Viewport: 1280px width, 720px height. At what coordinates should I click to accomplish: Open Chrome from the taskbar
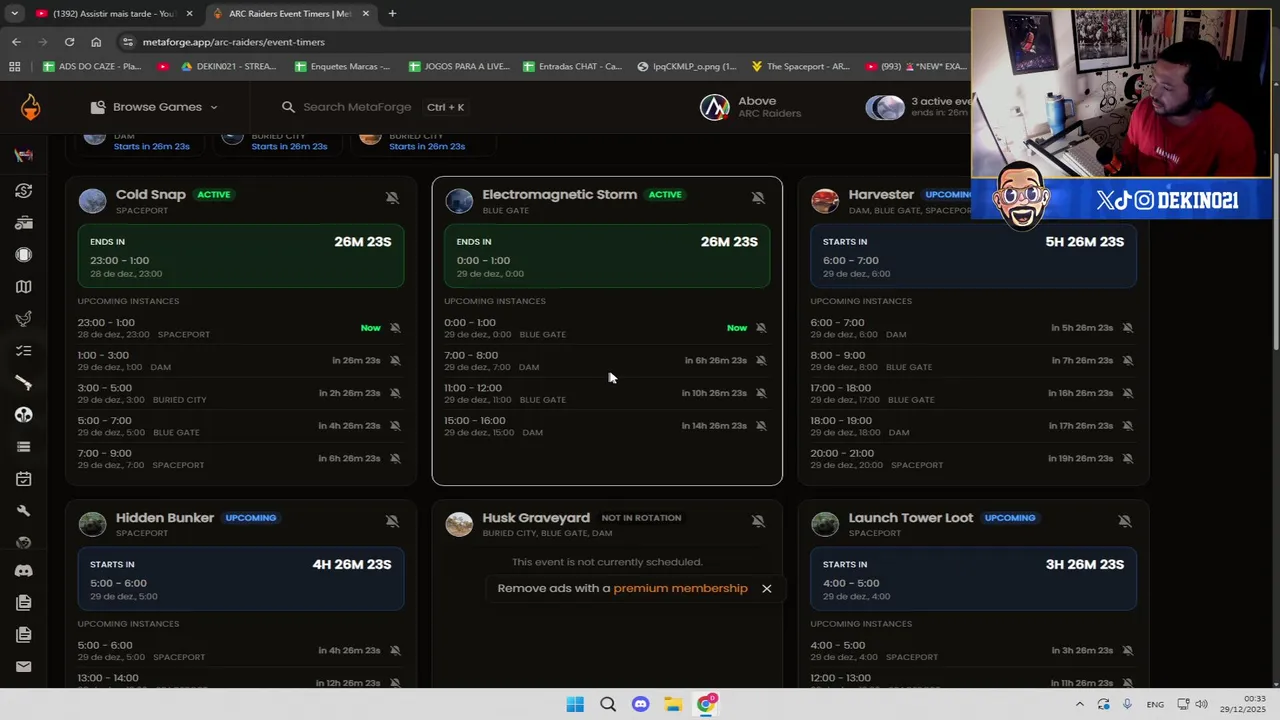(706, 704)
